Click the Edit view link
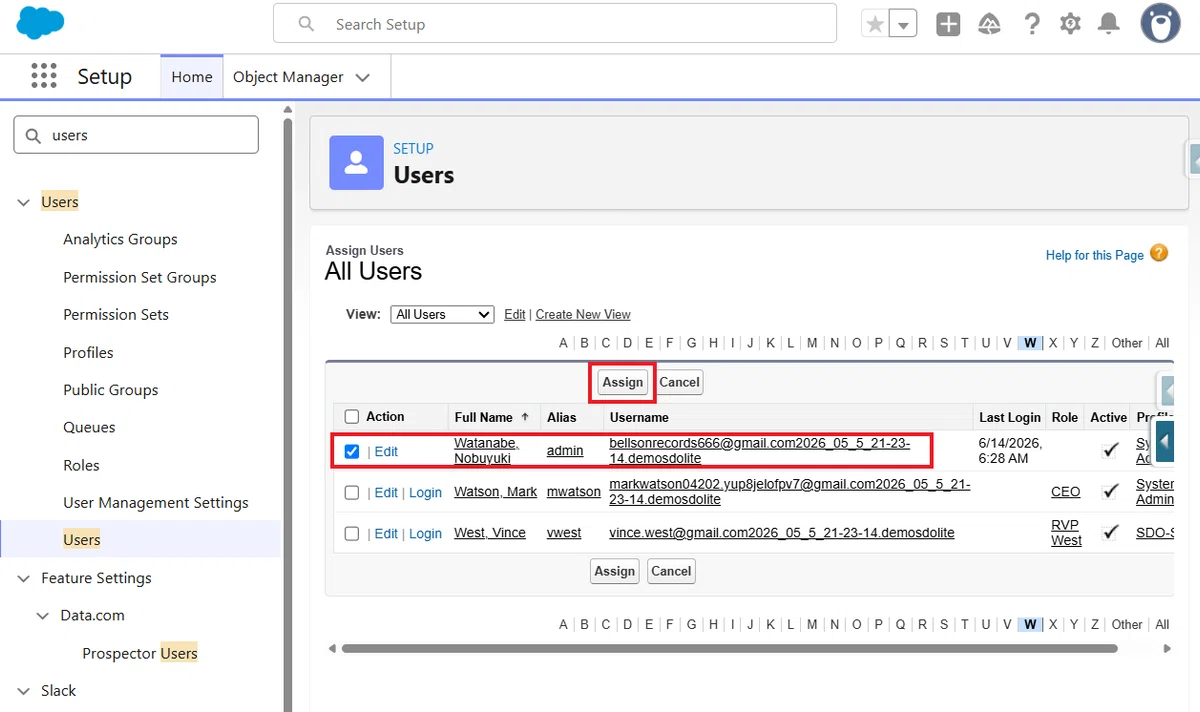Viewport: 1200px width, 712px height. pos(515,314)
